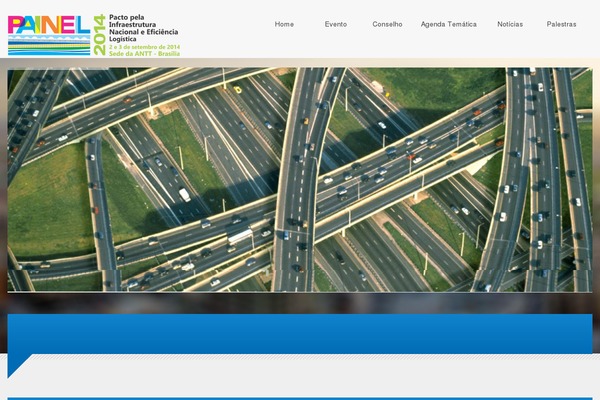Viewport: 600px width, 400px height.
Task: Open Agenda Temática from the menu
Action: click(448, 24)
